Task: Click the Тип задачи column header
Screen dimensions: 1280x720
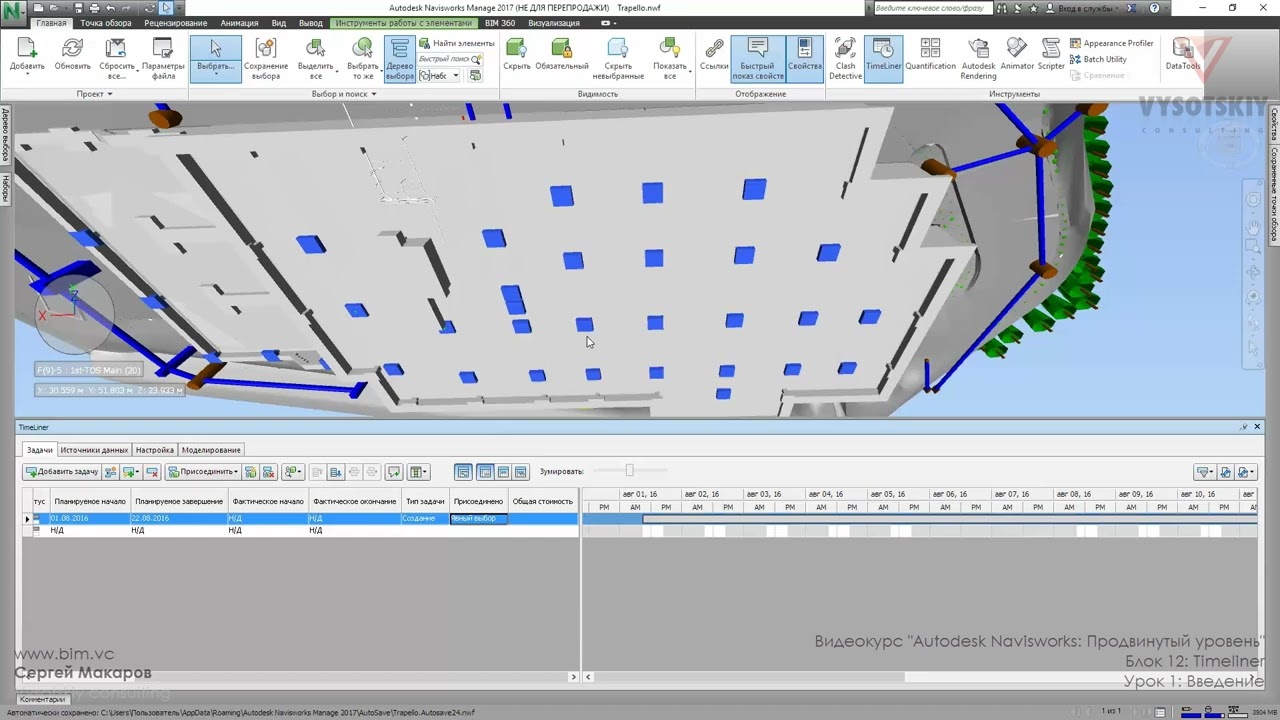Action: (425, 501)
